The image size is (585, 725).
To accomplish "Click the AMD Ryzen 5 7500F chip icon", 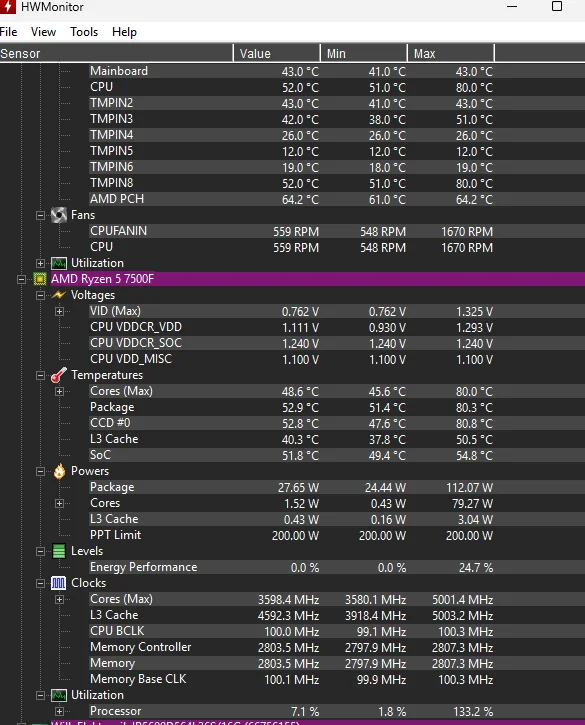I will click(x=40, y=279).
